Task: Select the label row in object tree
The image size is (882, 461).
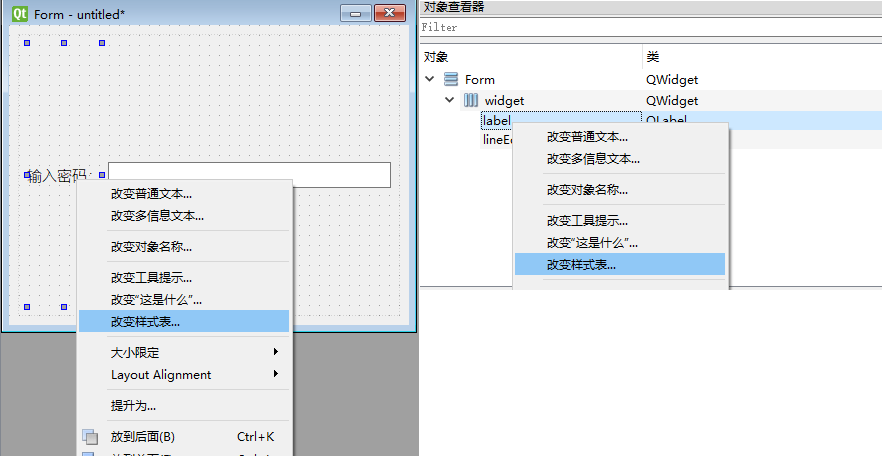Action: 496,120
